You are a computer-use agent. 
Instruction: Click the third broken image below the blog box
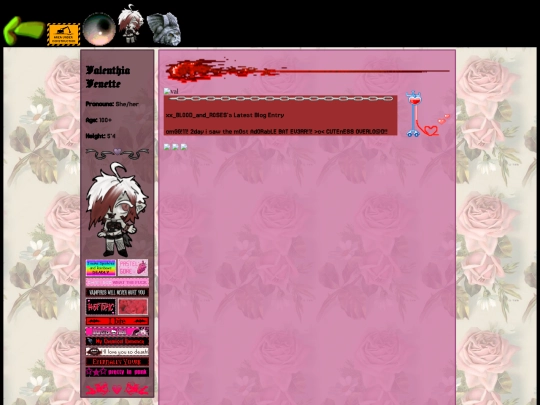pos(184,147)
